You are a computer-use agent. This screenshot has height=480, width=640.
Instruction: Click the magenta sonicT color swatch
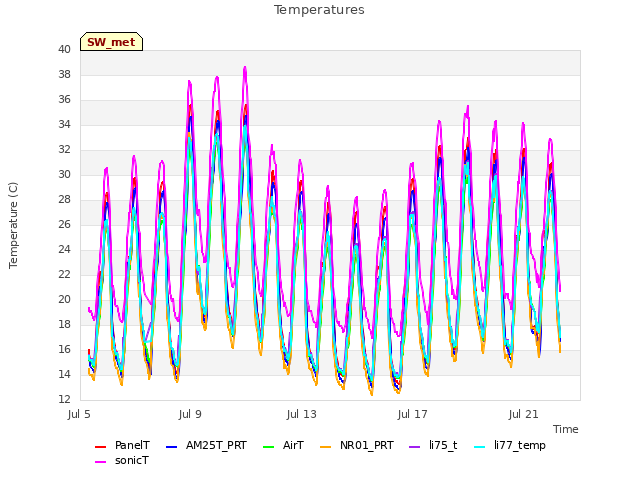coord(100,462)
